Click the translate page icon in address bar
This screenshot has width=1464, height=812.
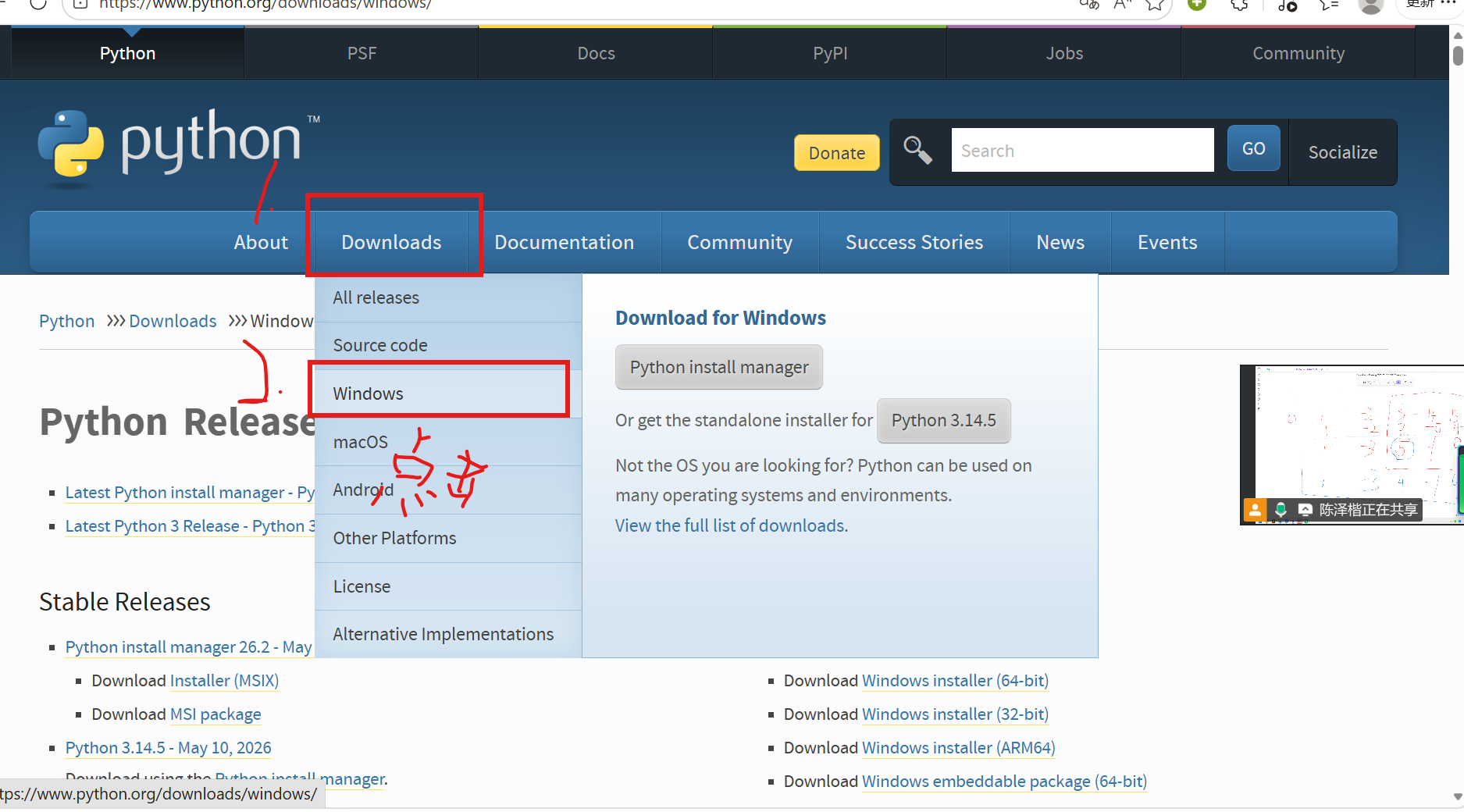click(x=1089, y=5)
